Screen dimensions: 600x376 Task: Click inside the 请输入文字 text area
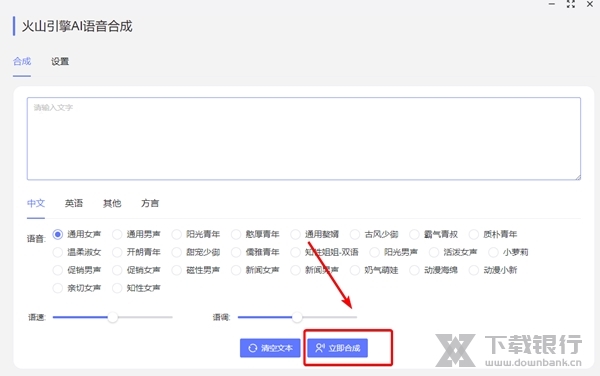point(303,138)
